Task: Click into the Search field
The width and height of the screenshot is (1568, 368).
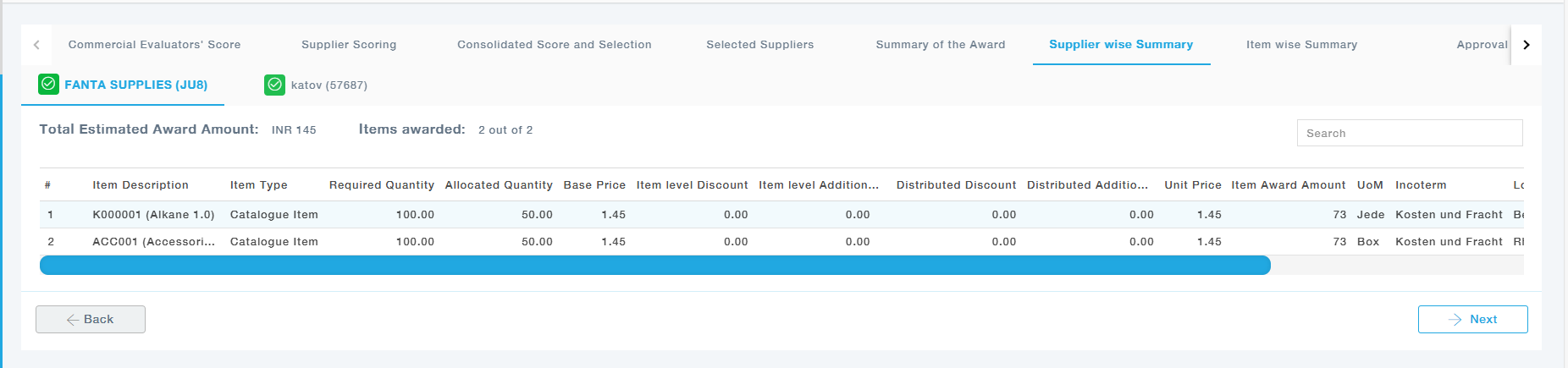Action: [1409, 133]
